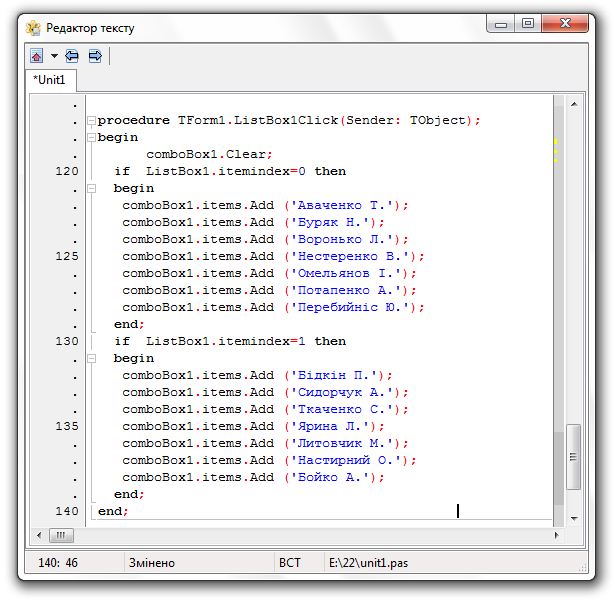This screenshot has width=616, height=602.
Task: Click the ВСТ insert mode indicator
Action: [x=290, y=563]
